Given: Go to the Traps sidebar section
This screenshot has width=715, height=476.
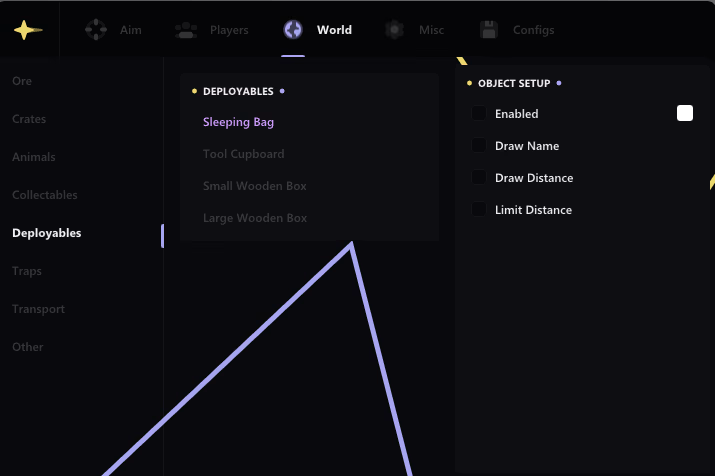Looking at the screenshot, I should point(27,271).
